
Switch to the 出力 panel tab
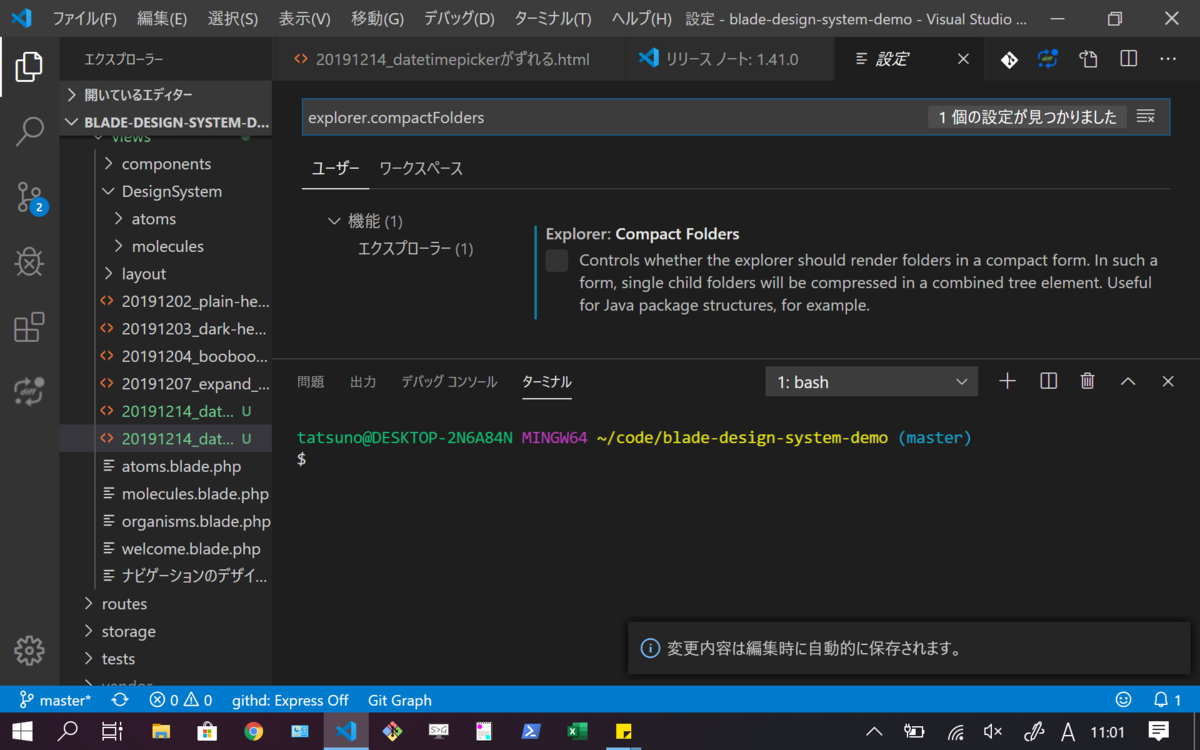[x=363, y=382]
